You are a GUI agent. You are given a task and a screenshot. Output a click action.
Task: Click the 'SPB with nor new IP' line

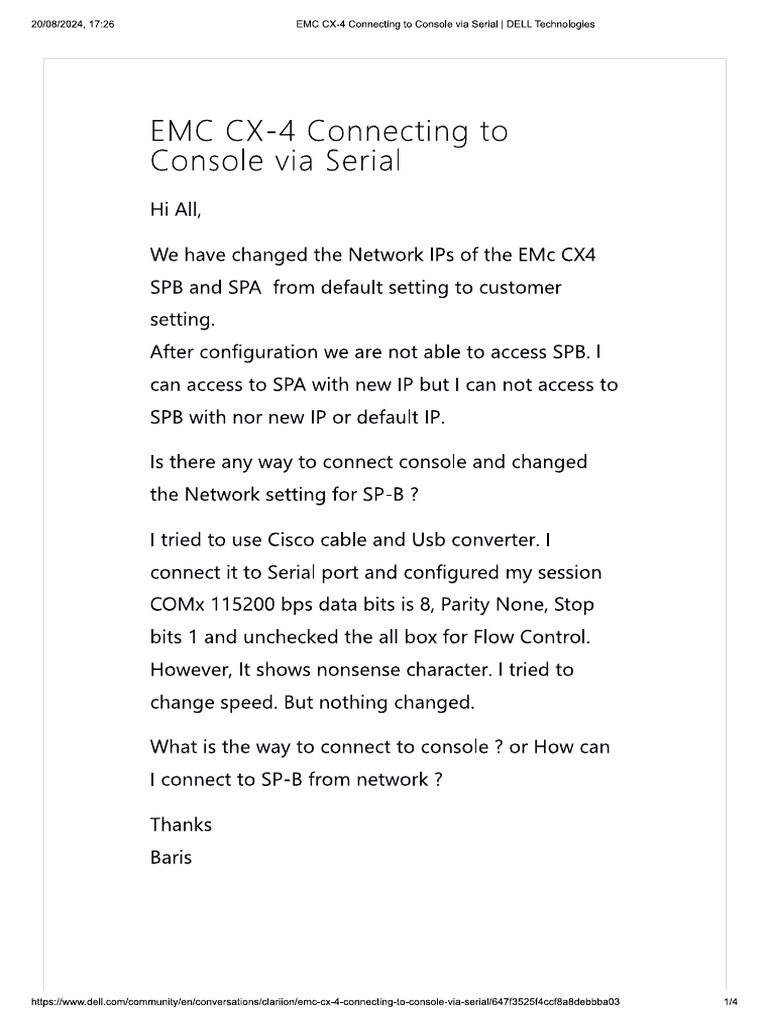(296, 417)
